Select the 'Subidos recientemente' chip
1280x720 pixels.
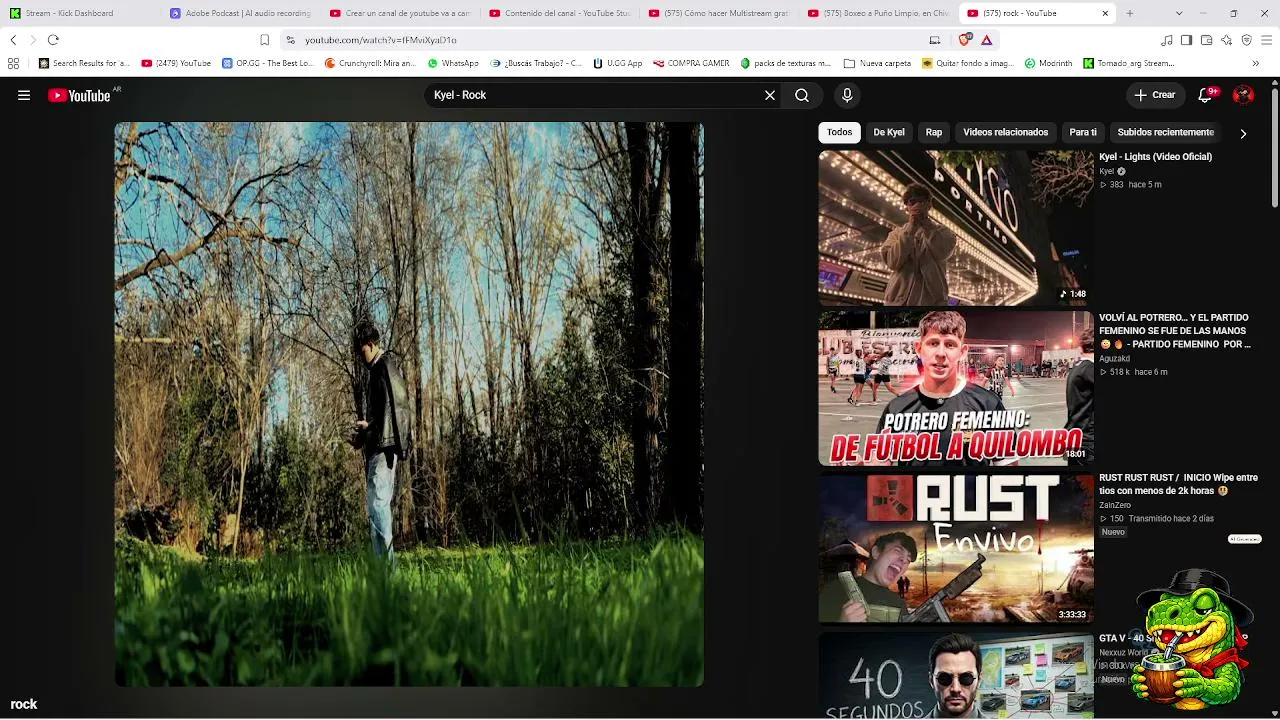point(1166,132)
